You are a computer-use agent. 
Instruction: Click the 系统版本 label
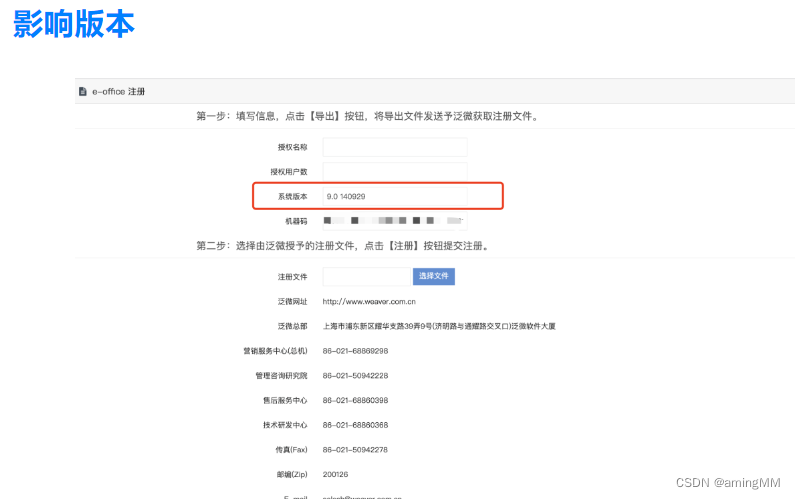(293, 197)
